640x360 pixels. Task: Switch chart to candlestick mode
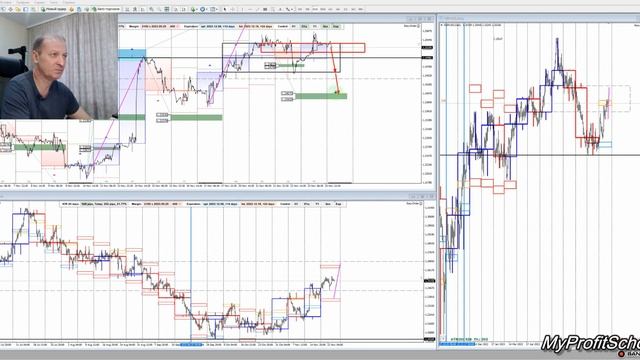point(135,9)
